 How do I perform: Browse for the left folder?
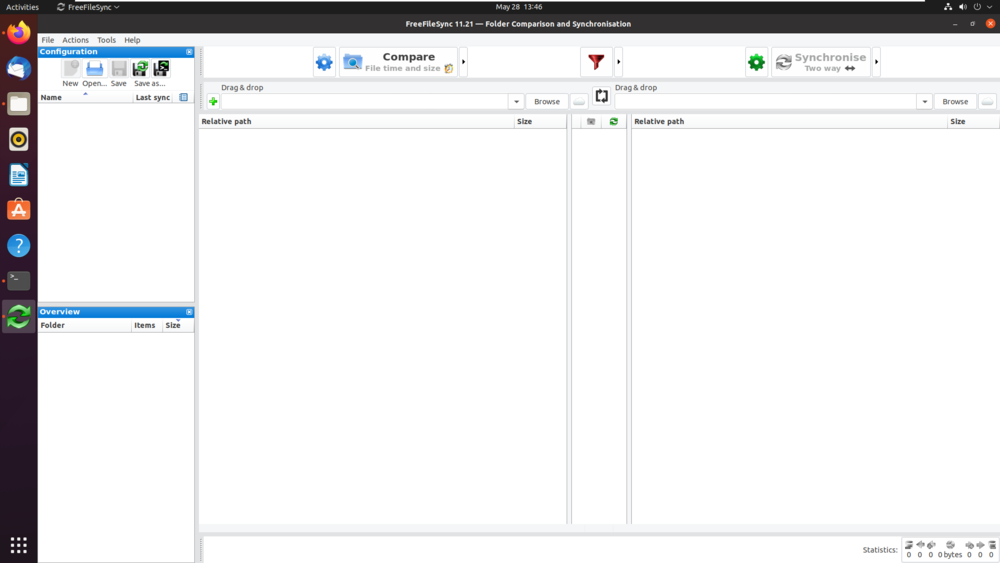pos(547,101)
